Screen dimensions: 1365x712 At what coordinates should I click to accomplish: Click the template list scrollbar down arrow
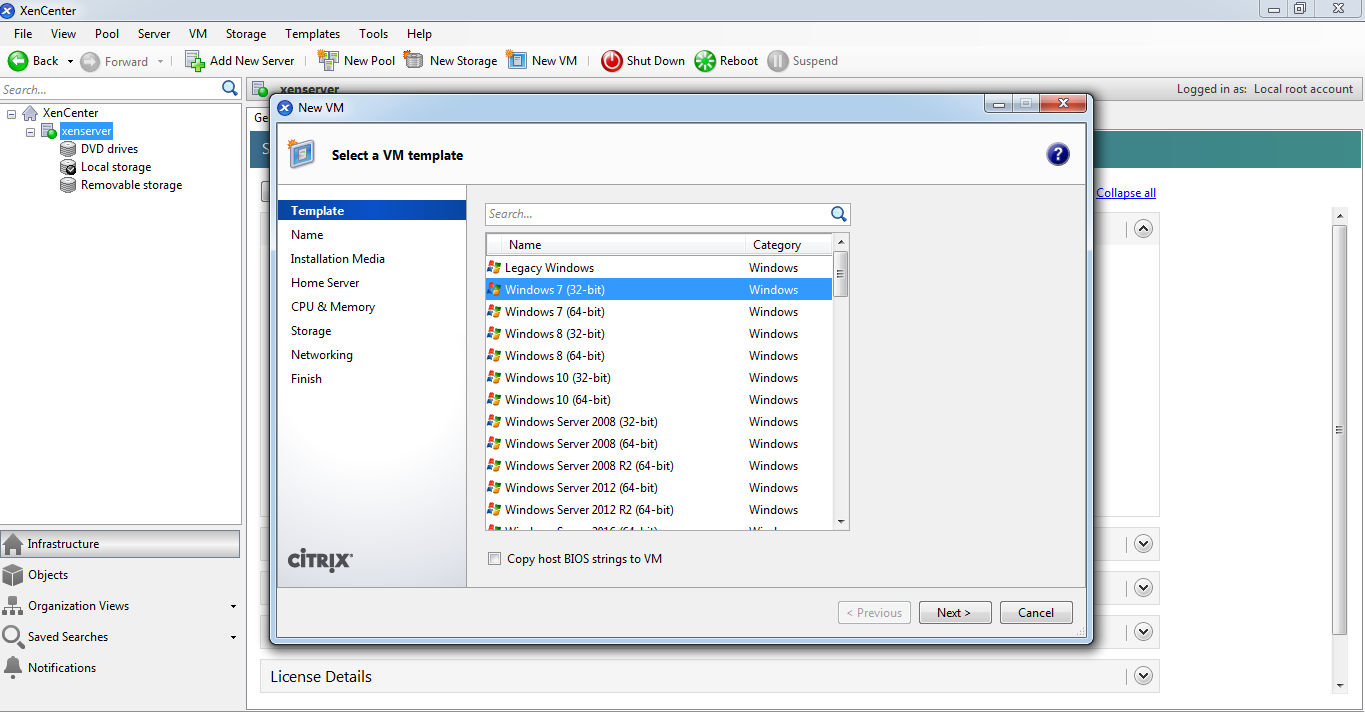(x=841, y=521)
